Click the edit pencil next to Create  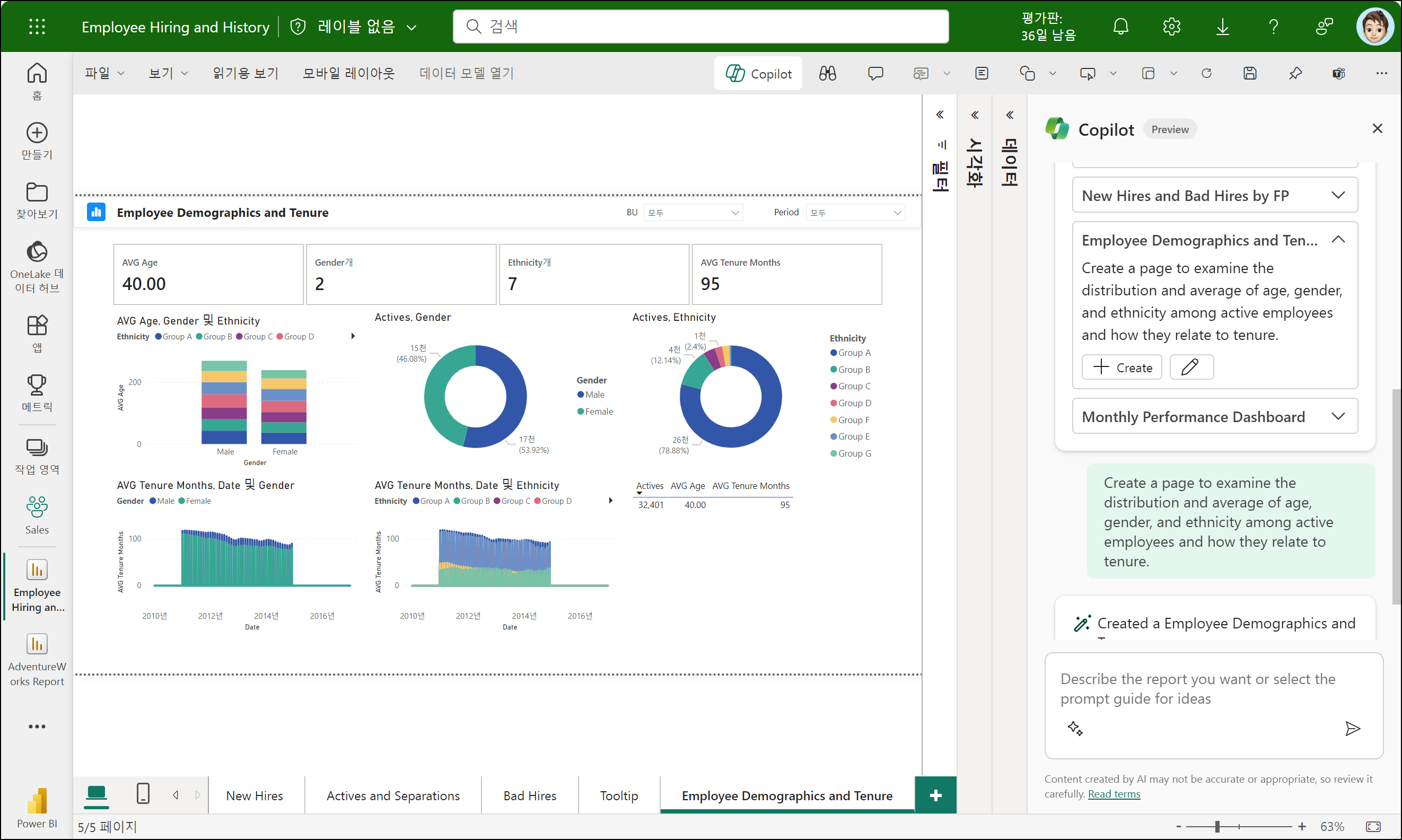(x=1191, y=367)
